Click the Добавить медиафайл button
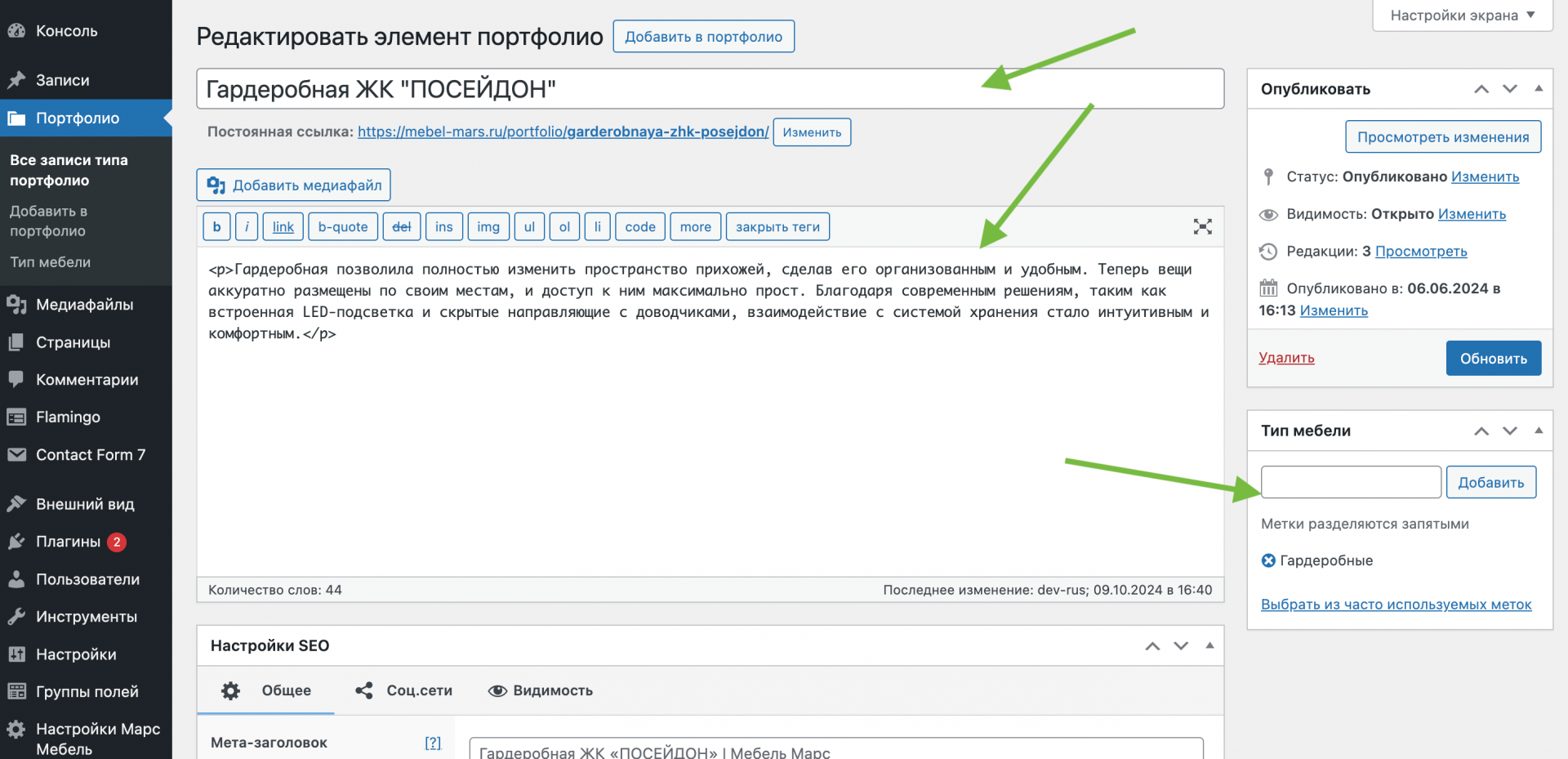This screenshot has height=759, width=1568. click(294, 185)
